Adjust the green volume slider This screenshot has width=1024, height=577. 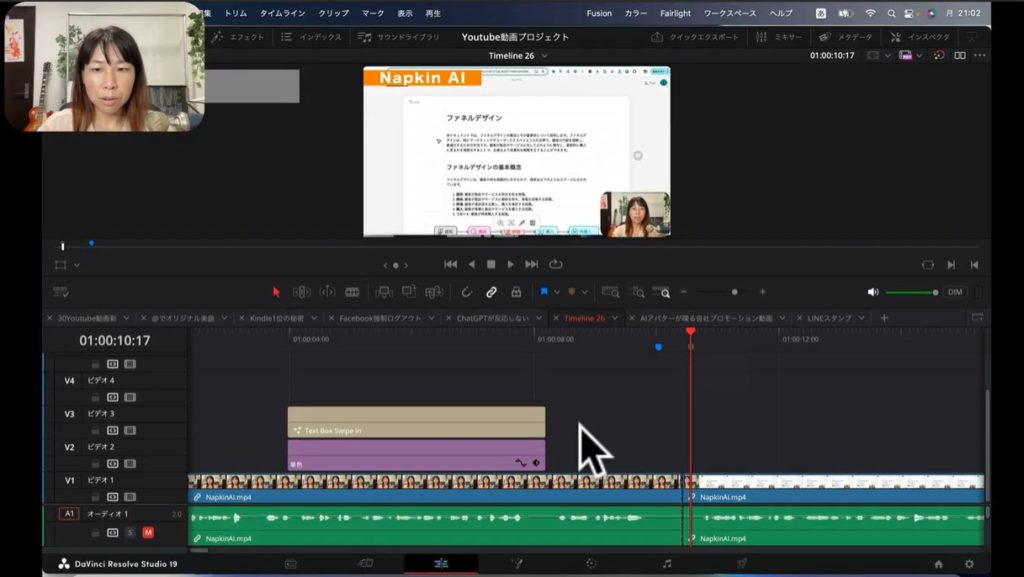[x=909, y=292]
